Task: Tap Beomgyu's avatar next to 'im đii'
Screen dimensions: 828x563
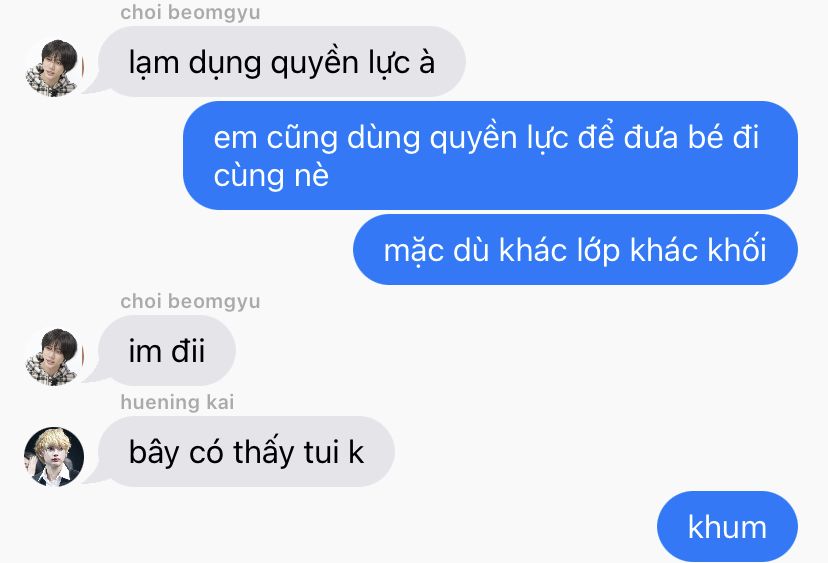Action: click(x=53, y=356)
